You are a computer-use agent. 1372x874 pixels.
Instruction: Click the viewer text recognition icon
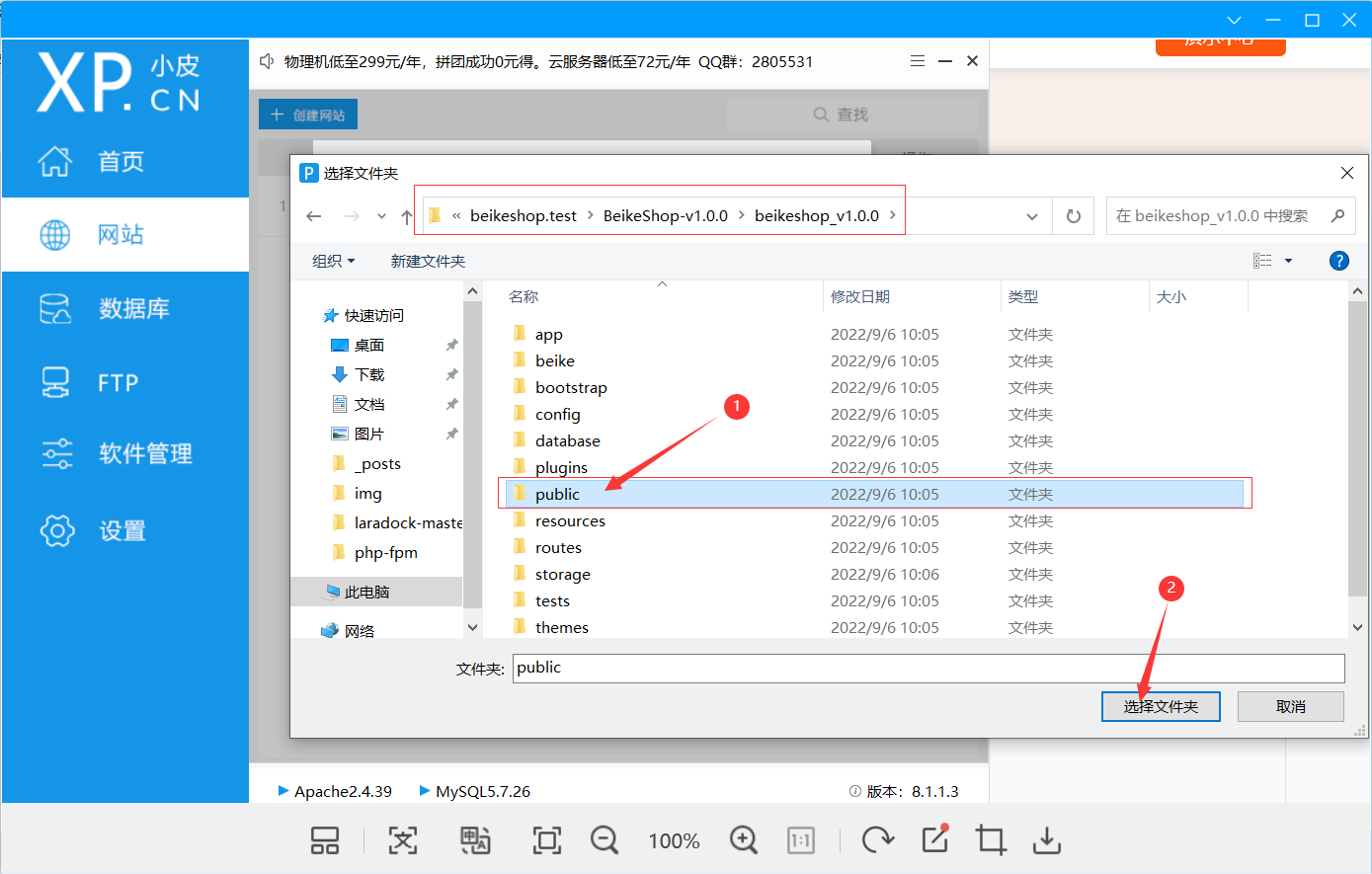coord(403,840)
